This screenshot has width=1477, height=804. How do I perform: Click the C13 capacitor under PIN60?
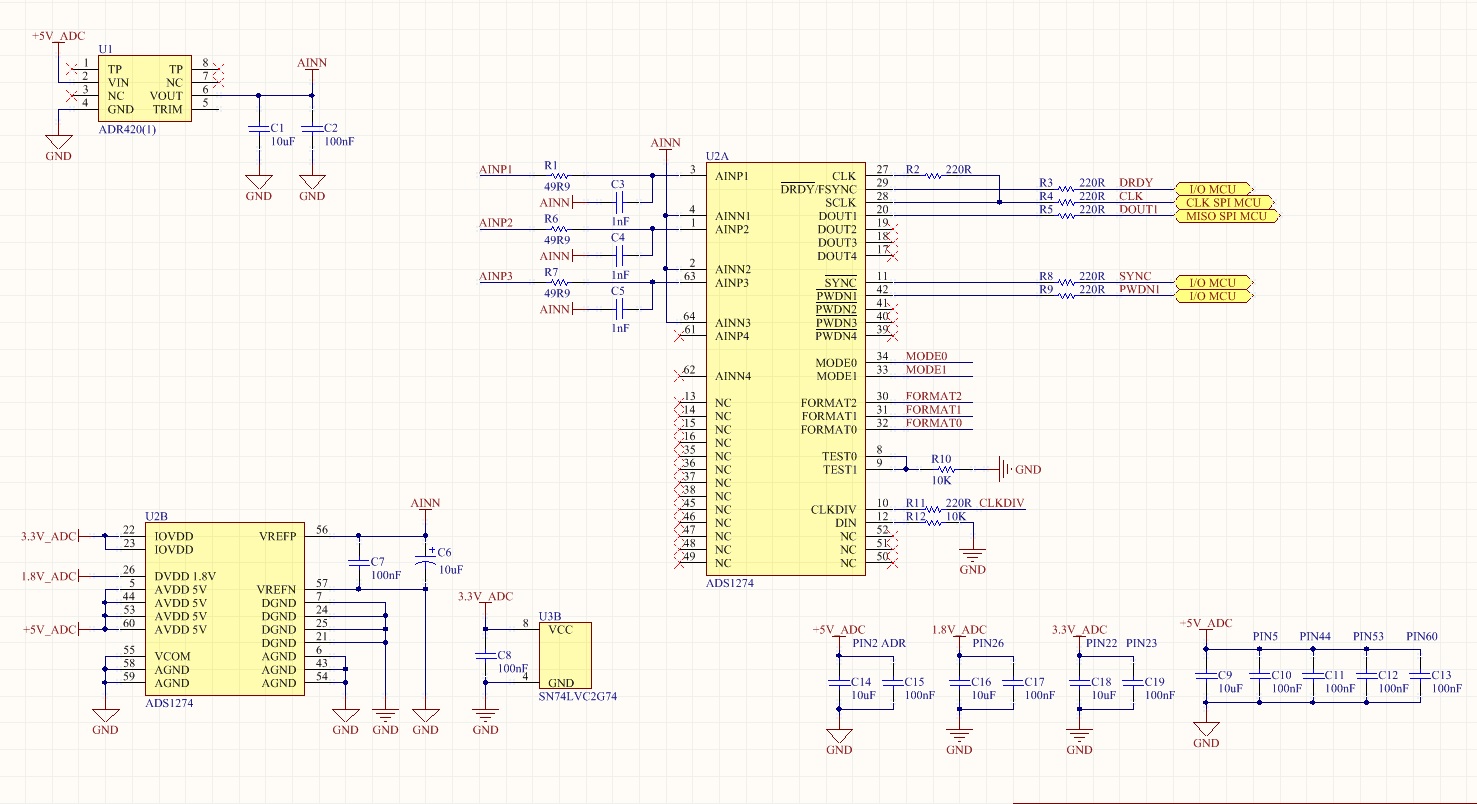click(x=1420, y=675)
